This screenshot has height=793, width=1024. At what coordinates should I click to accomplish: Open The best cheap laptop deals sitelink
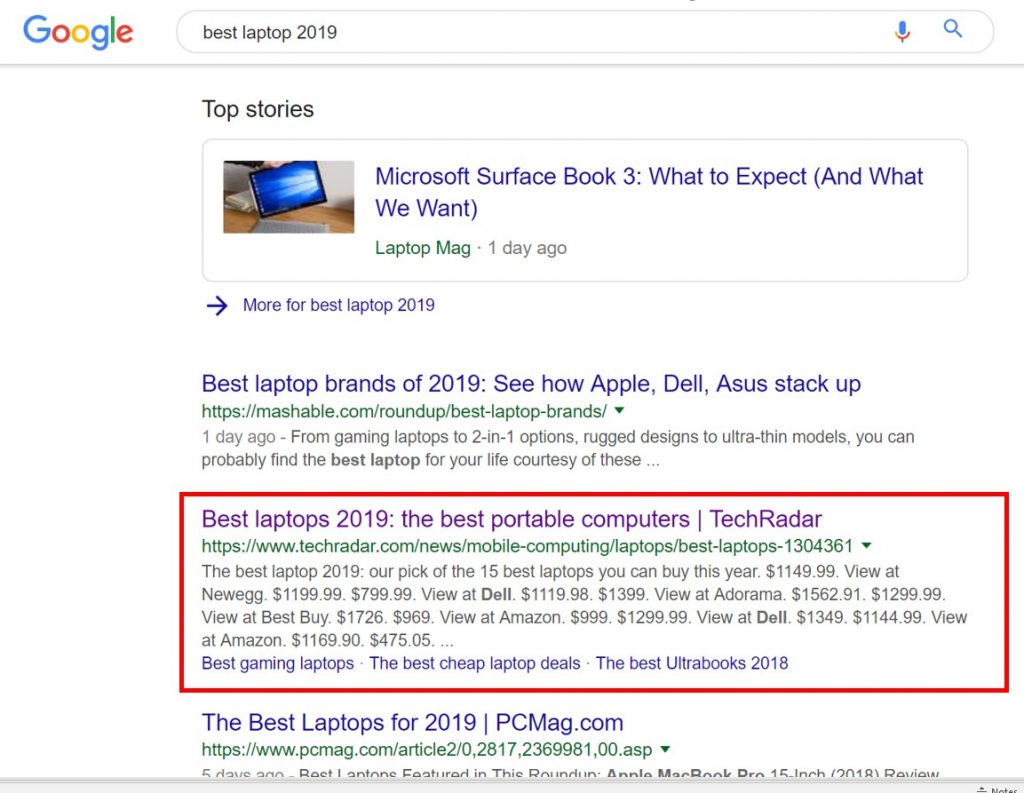click(475, 663)
